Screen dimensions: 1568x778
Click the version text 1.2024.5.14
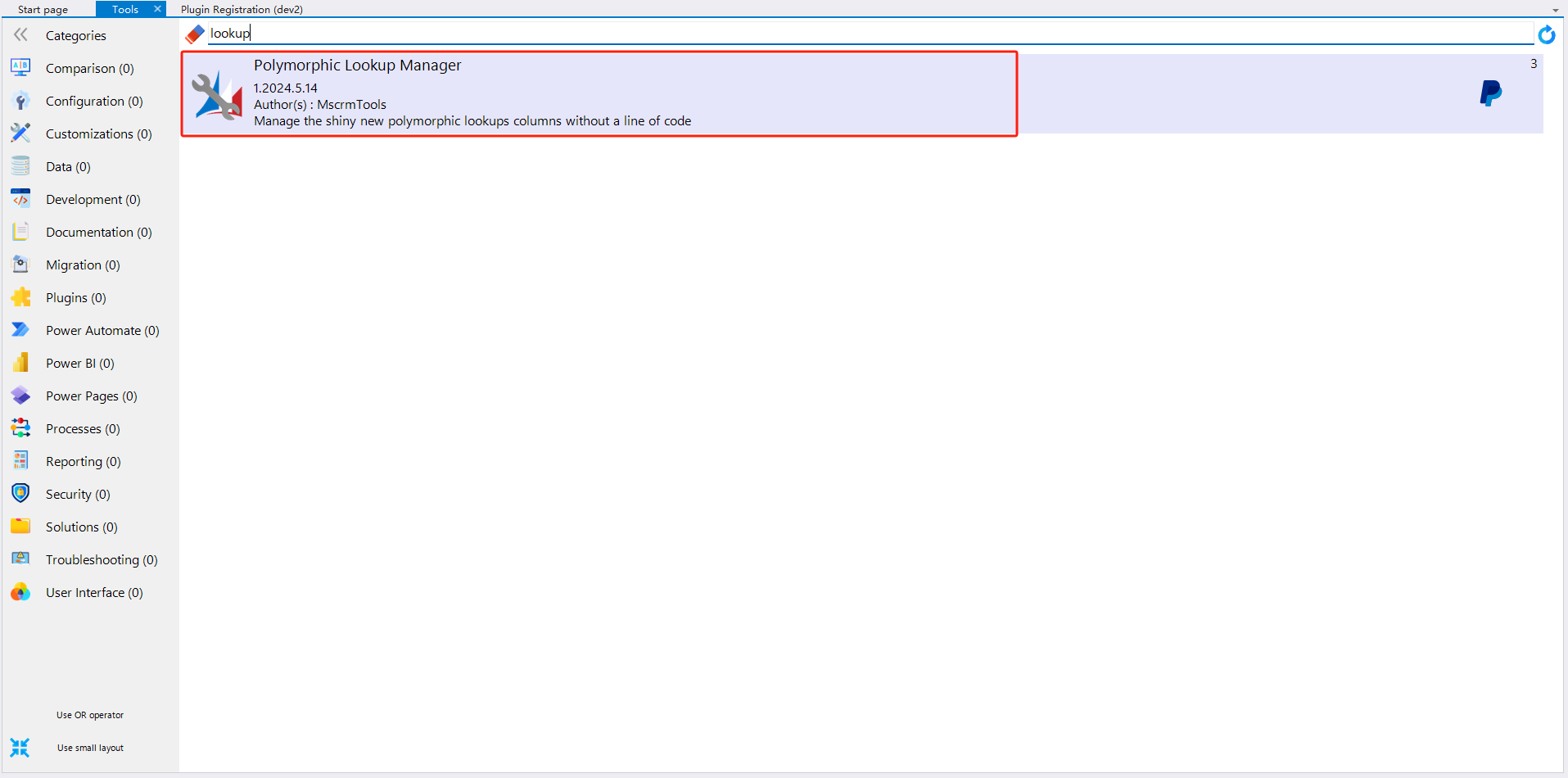coord(285,88)
